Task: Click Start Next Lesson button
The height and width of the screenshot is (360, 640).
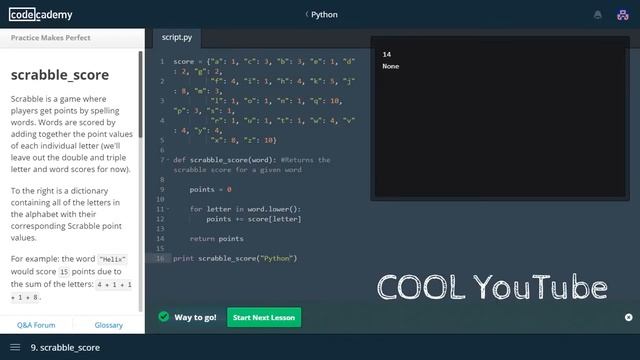Action: pyautogui.click(x=264, y=317)
